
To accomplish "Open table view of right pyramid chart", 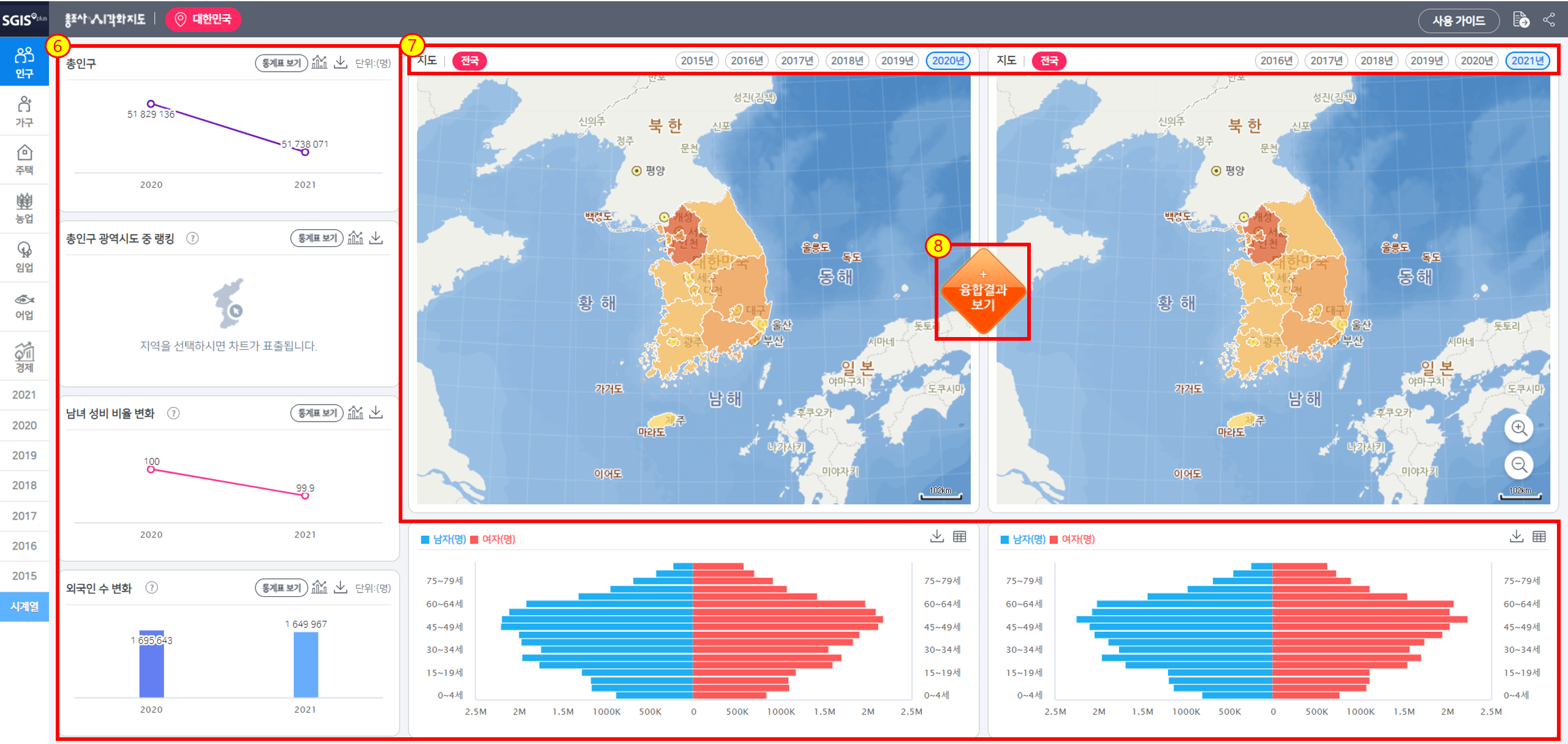I will pos(1539,537).
